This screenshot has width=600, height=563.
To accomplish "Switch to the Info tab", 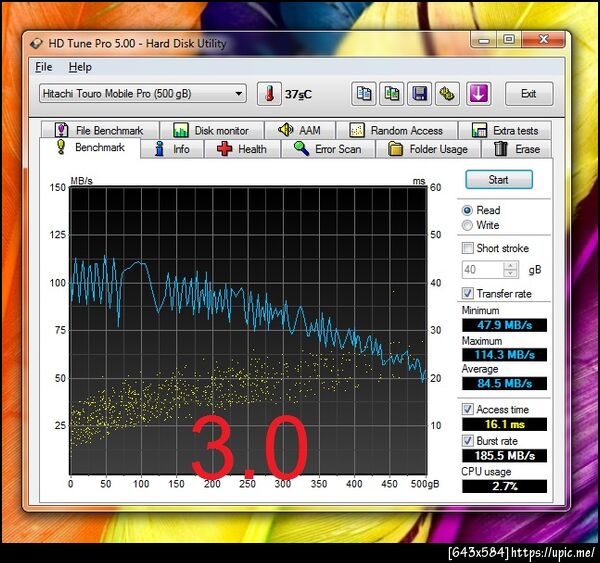I will pos(172,149).
